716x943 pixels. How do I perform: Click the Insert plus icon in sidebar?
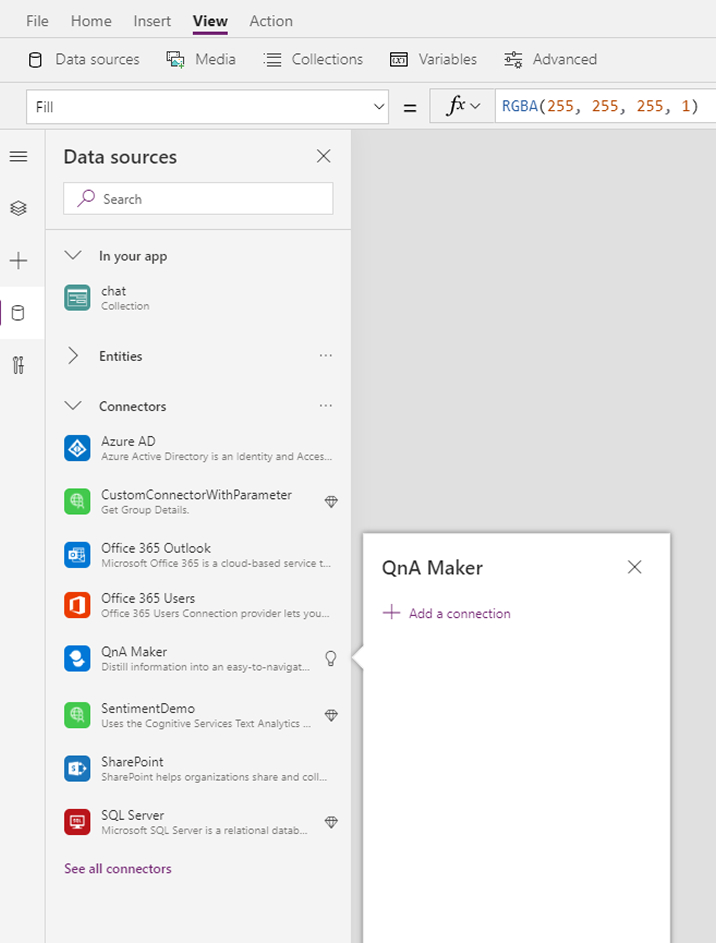19,261
